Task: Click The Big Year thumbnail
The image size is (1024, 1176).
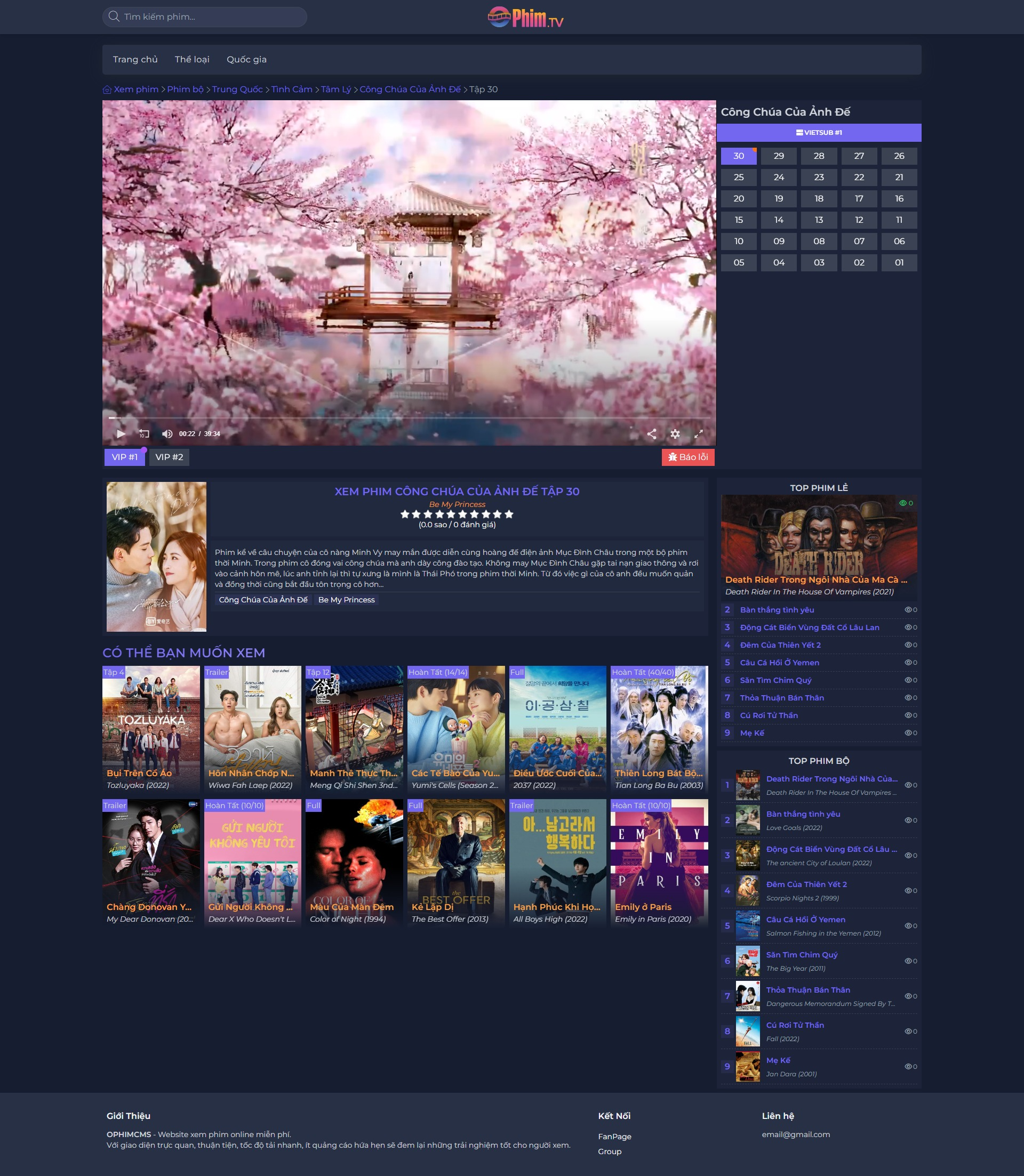Action: [x=747, y=961]
